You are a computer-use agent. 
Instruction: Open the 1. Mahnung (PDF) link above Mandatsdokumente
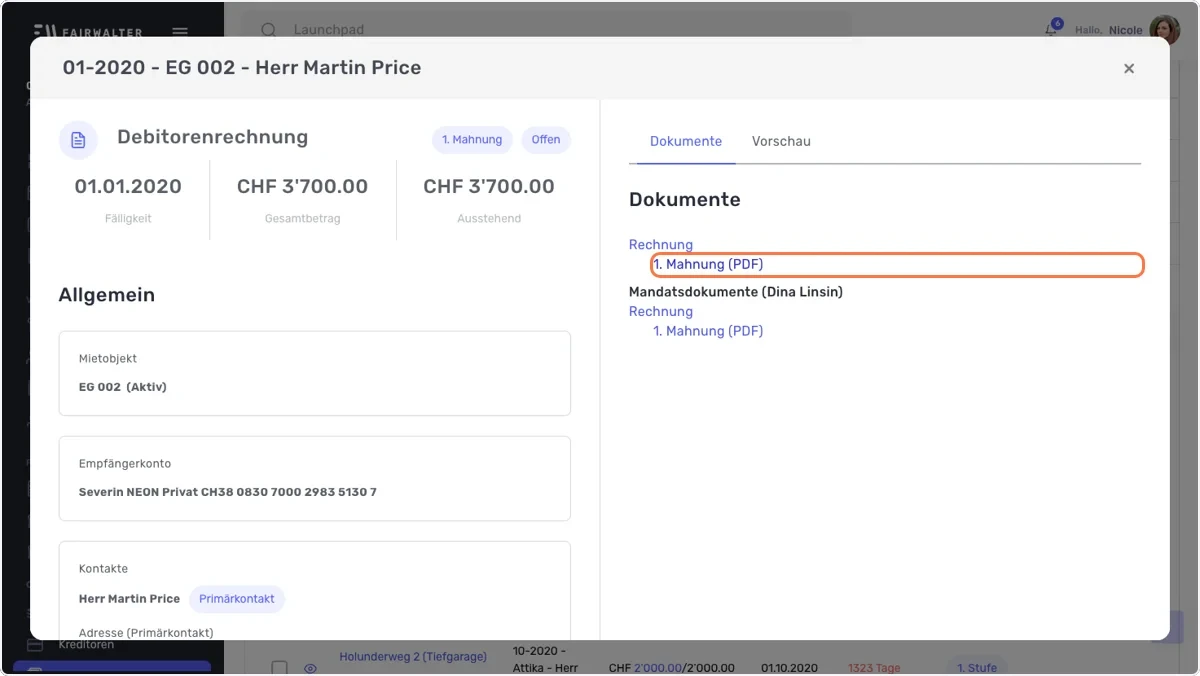(708, 264)
